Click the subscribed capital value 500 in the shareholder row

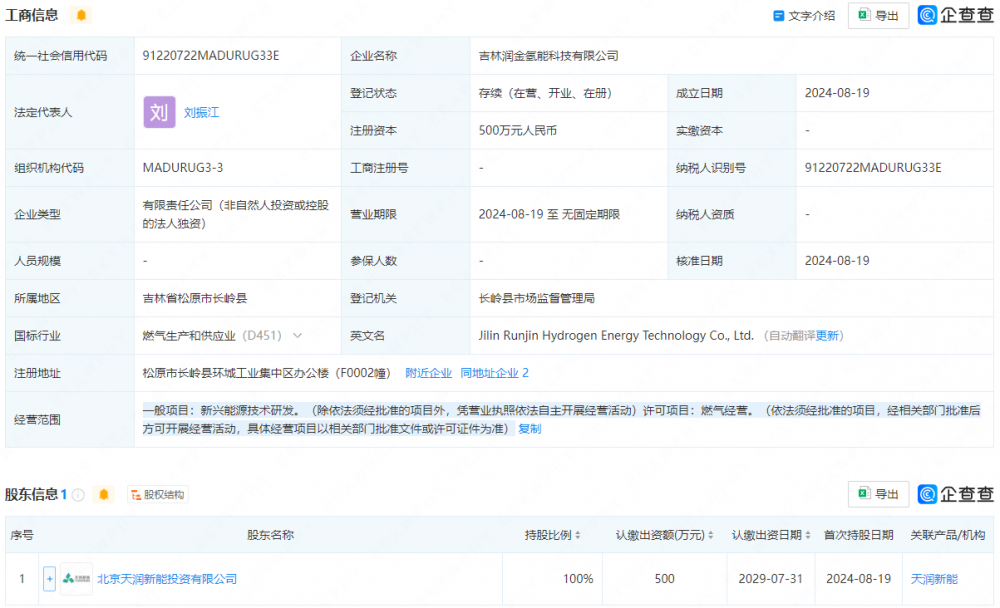664,579
